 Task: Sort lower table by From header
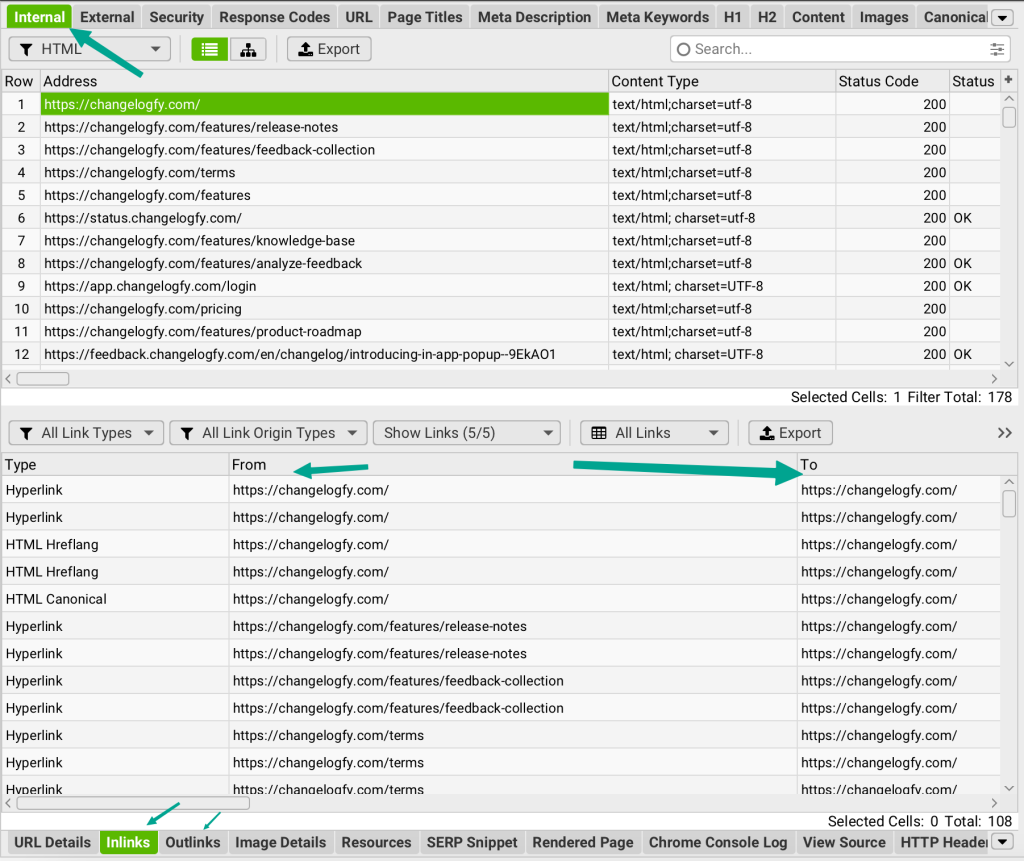tap(513, 464)
